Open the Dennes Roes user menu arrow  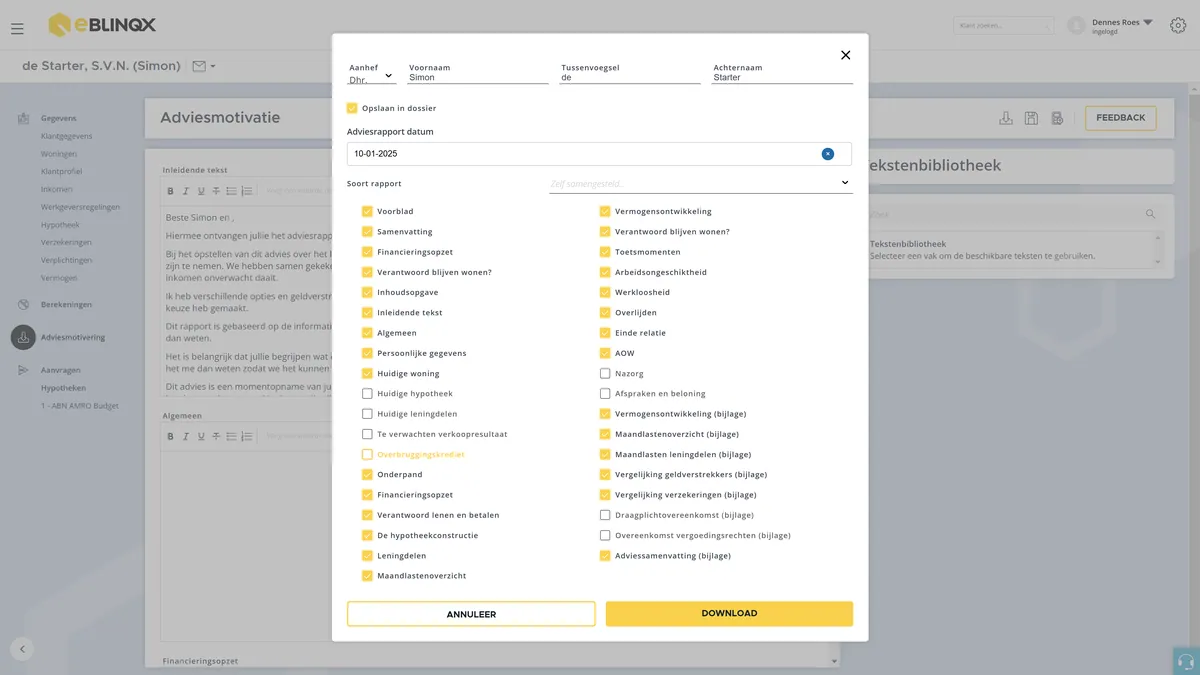(1148, 22)
